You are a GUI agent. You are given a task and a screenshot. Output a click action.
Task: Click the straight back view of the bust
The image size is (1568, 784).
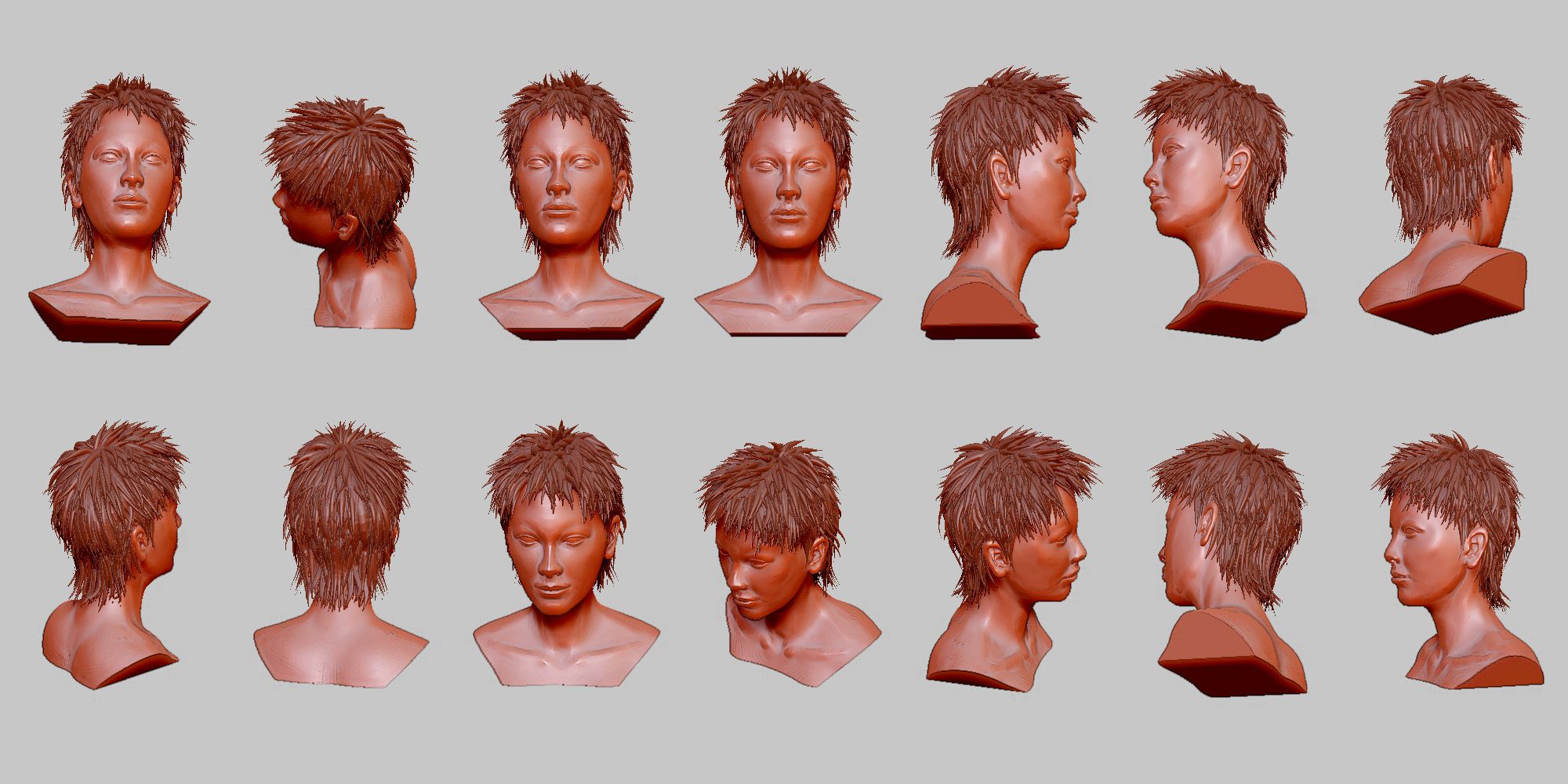[x=341, y=555]
